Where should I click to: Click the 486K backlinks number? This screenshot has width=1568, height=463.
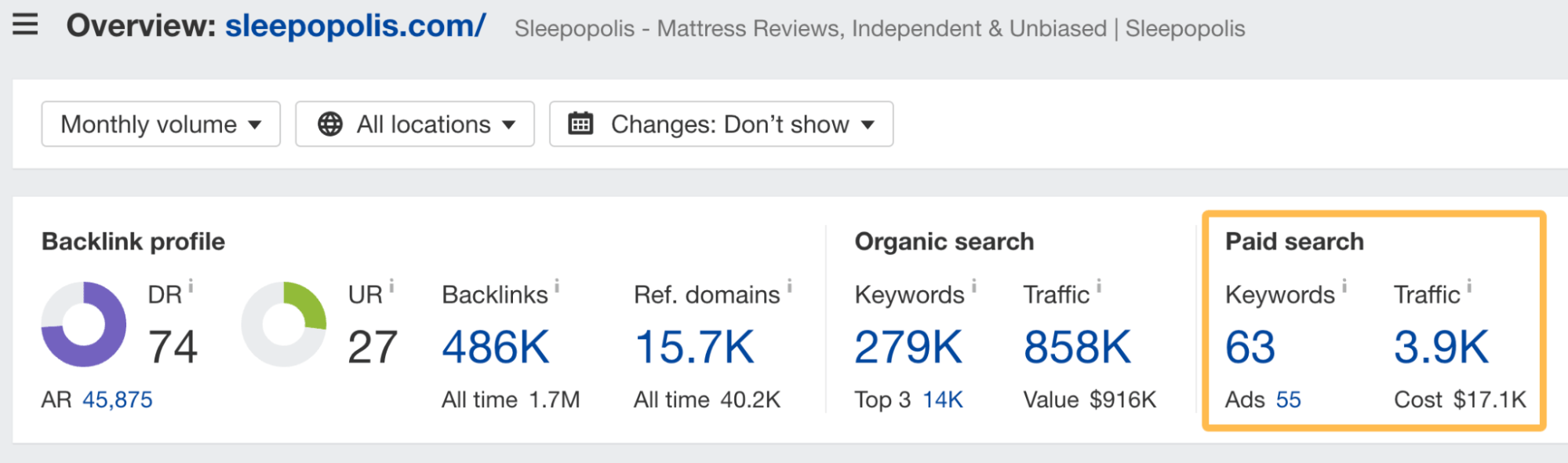pos(496,347)
